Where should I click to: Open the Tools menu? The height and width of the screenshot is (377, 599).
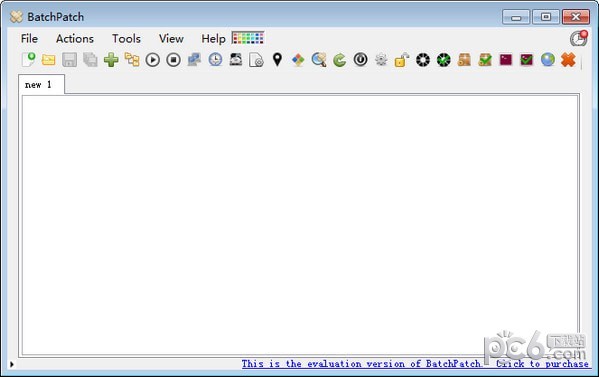126,39
